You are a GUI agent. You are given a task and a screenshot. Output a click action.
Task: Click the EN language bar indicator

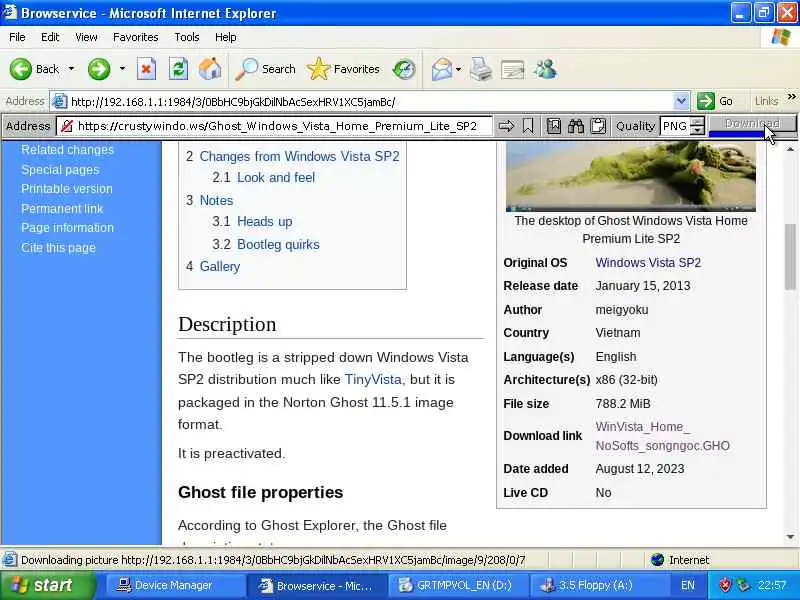(688, 585)
